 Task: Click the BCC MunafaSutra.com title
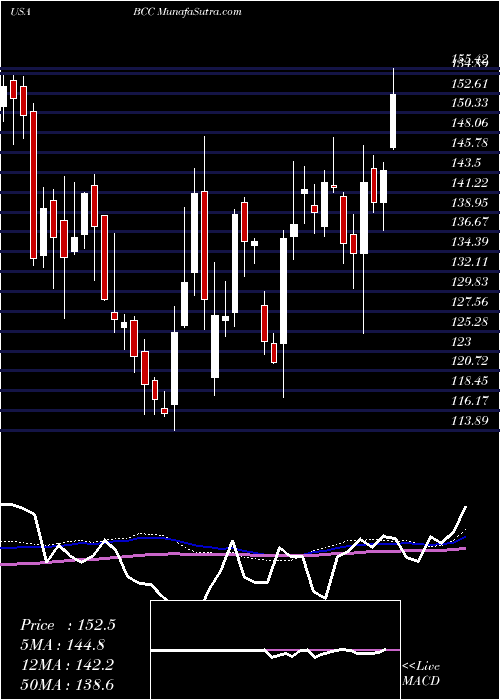tap(187, 12)
